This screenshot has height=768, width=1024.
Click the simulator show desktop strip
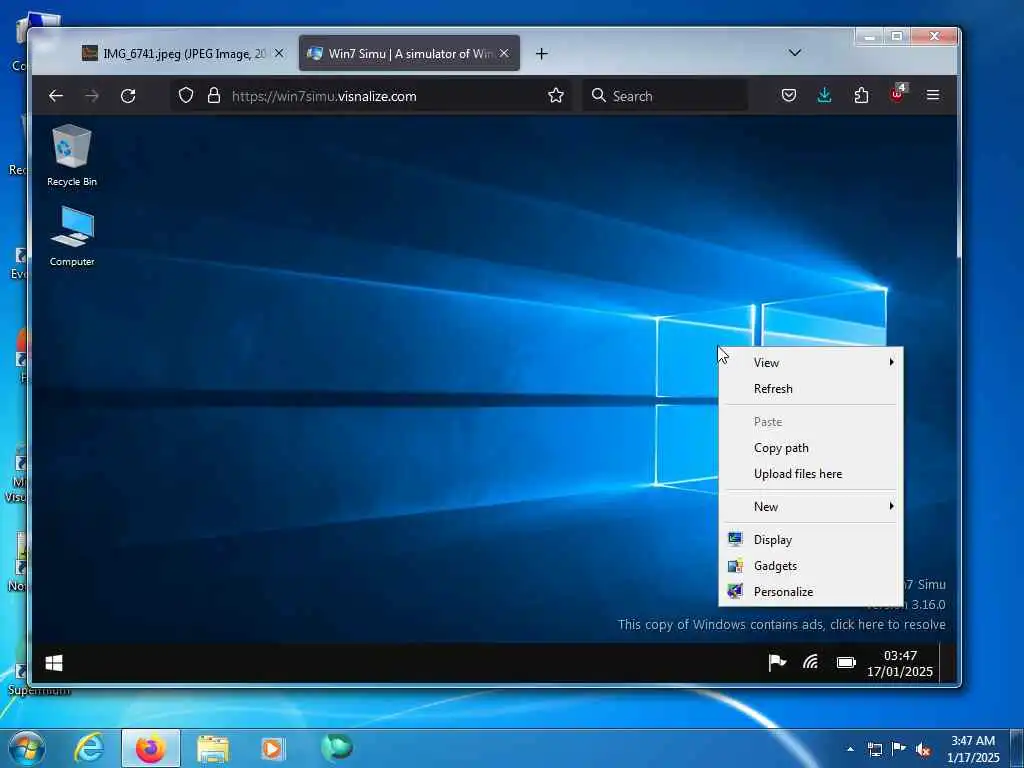coord(948,663)
